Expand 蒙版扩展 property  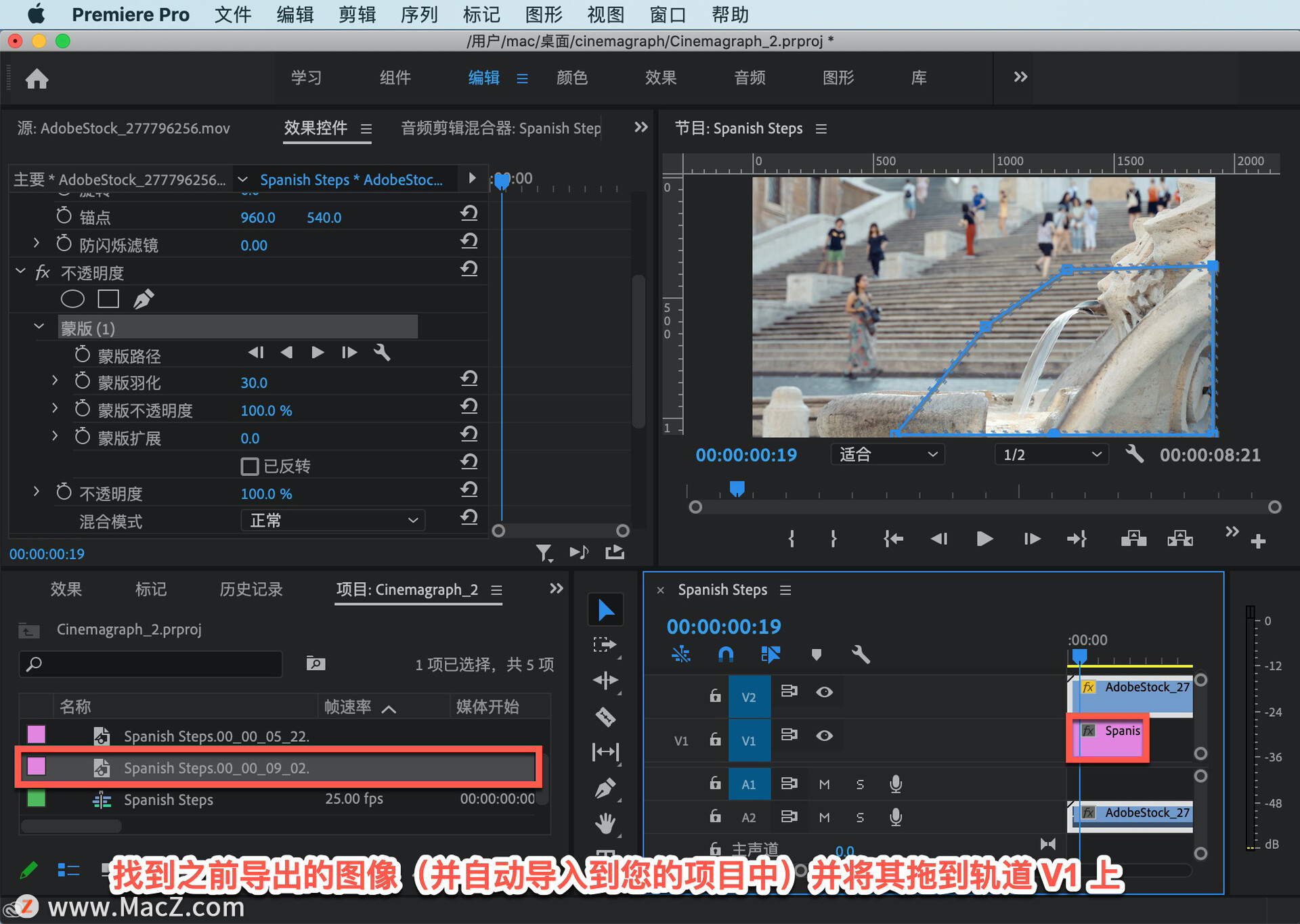tap(55, 436)
